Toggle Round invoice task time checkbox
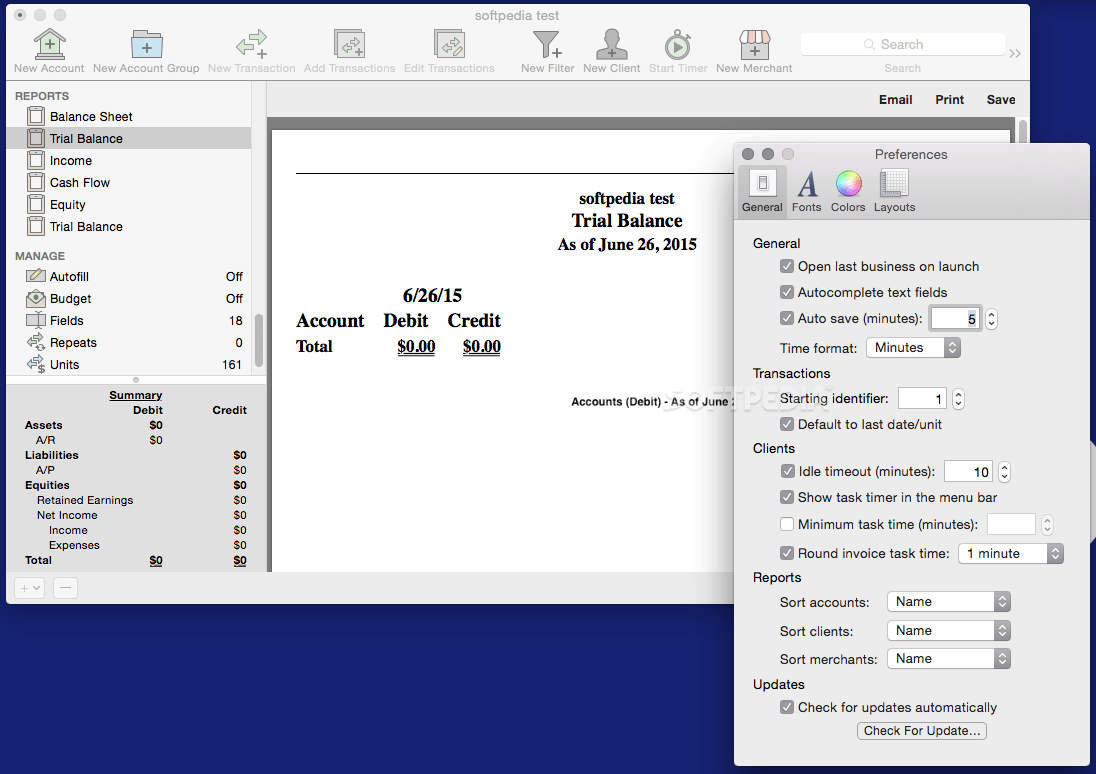1096x774 pixels. point(787,553)
